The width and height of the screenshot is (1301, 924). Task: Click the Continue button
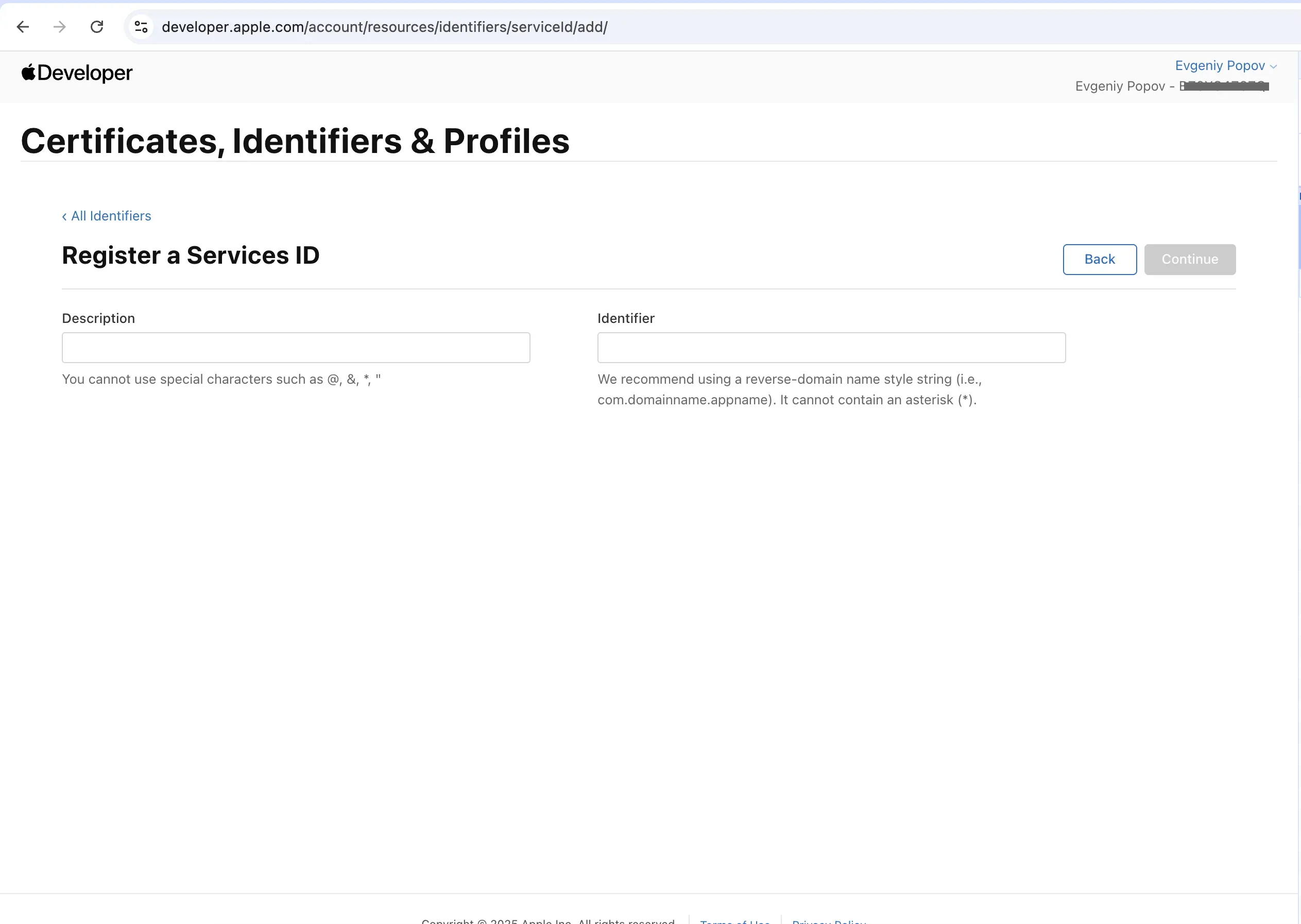(x=1190, y=260)
